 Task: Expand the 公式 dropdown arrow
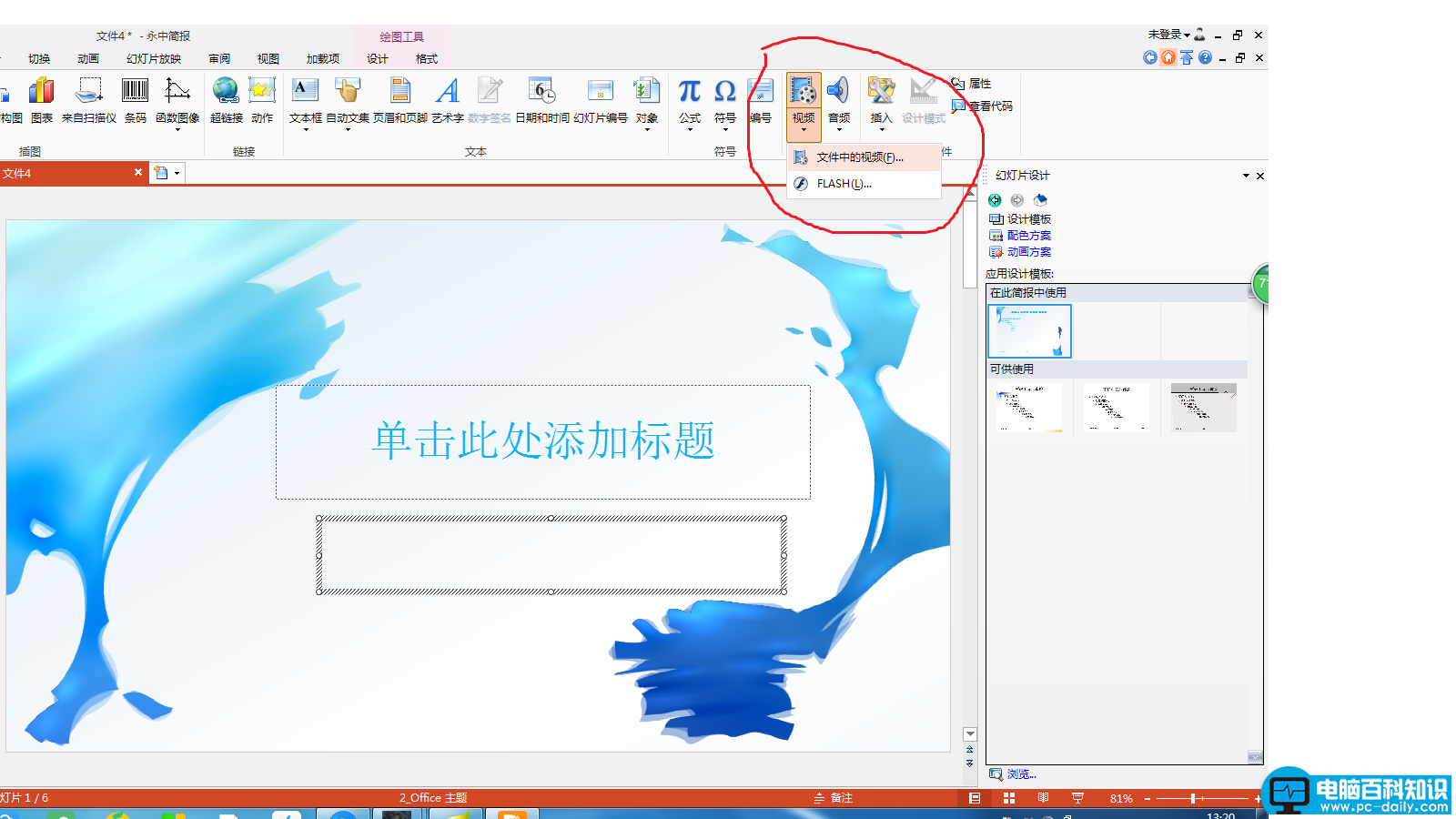click(x=690, y=130)
